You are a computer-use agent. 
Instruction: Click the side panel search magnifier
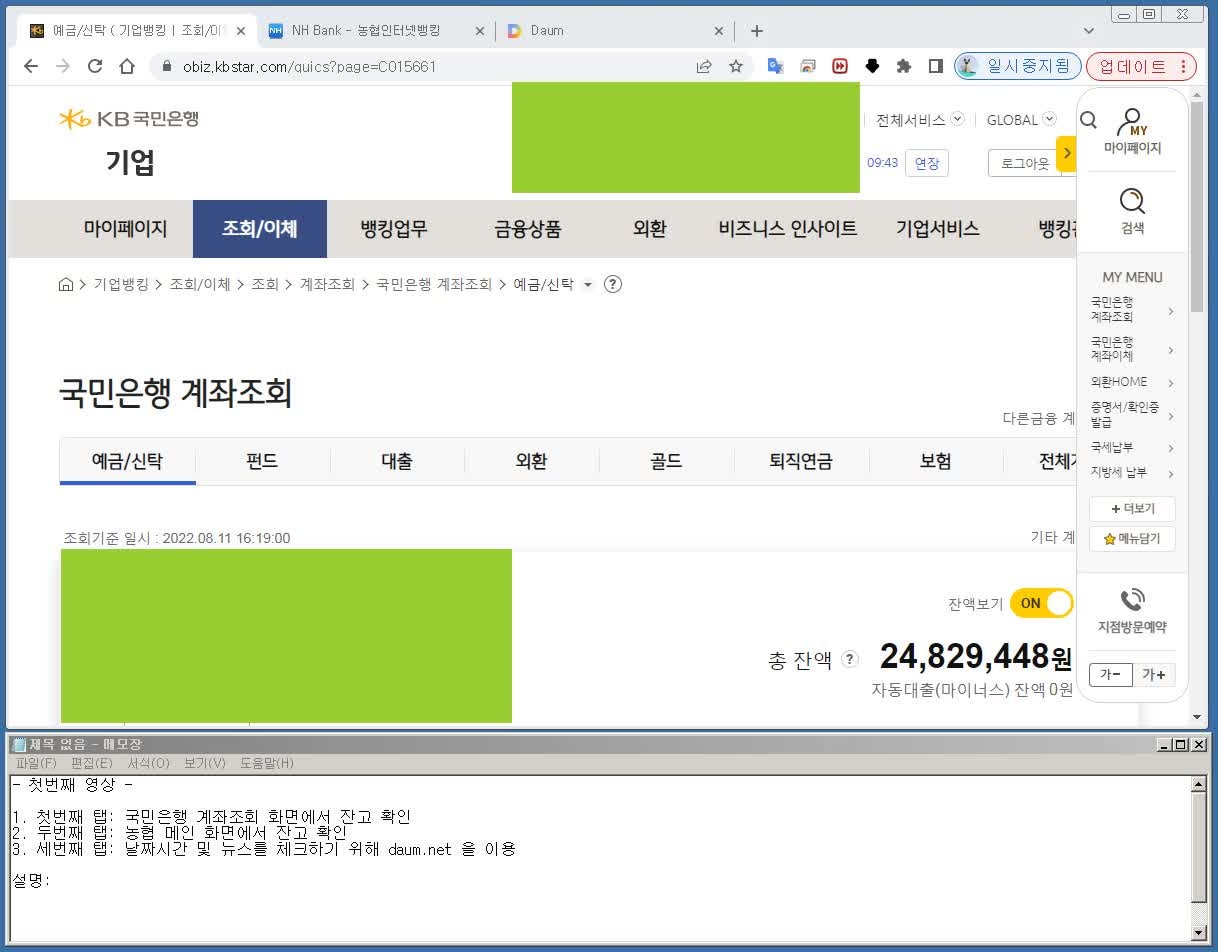click(x=1089, y=121)
